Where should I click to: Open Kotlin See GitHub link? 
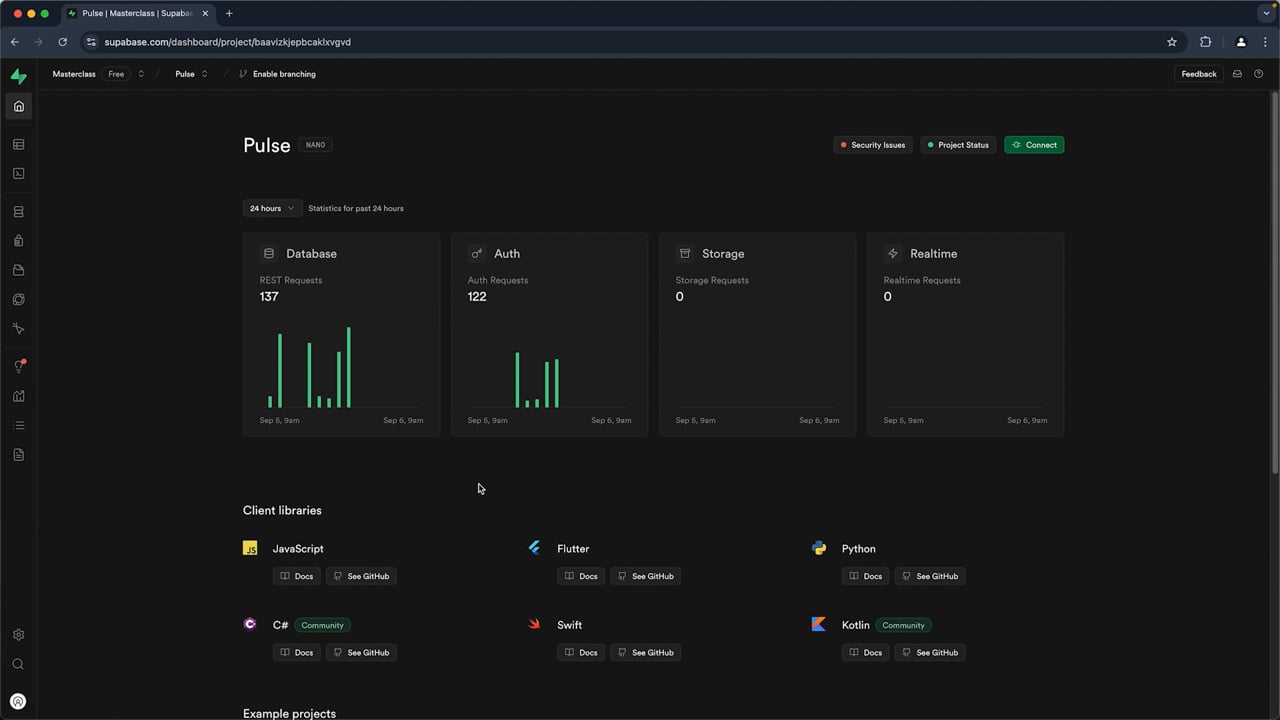930,652
